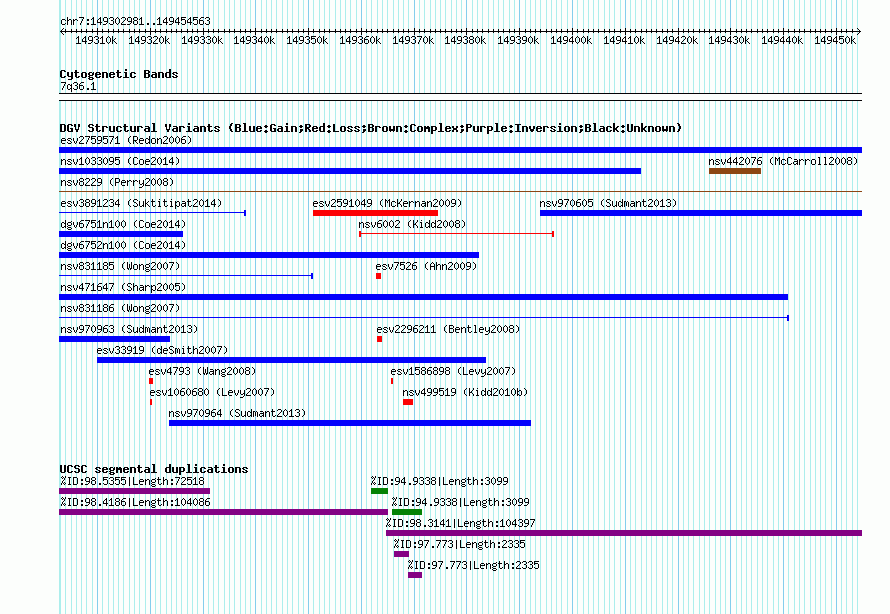Image resolution: width=890 pixels, height=614 pixels.
Task: Click the red nsv499519 loss marker
Action: tap(408, 402)
